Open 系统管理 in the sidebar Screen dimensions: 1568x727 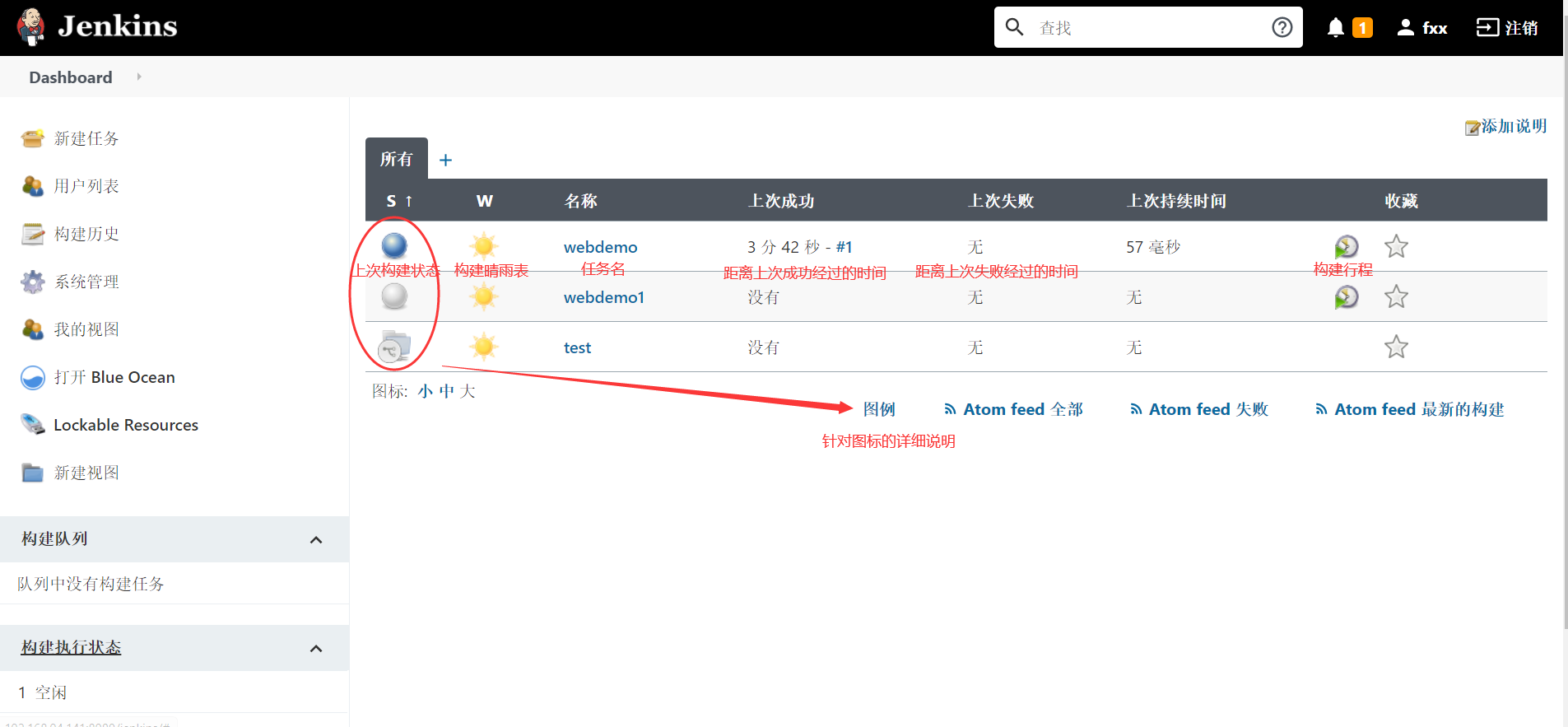click(86, 282)
